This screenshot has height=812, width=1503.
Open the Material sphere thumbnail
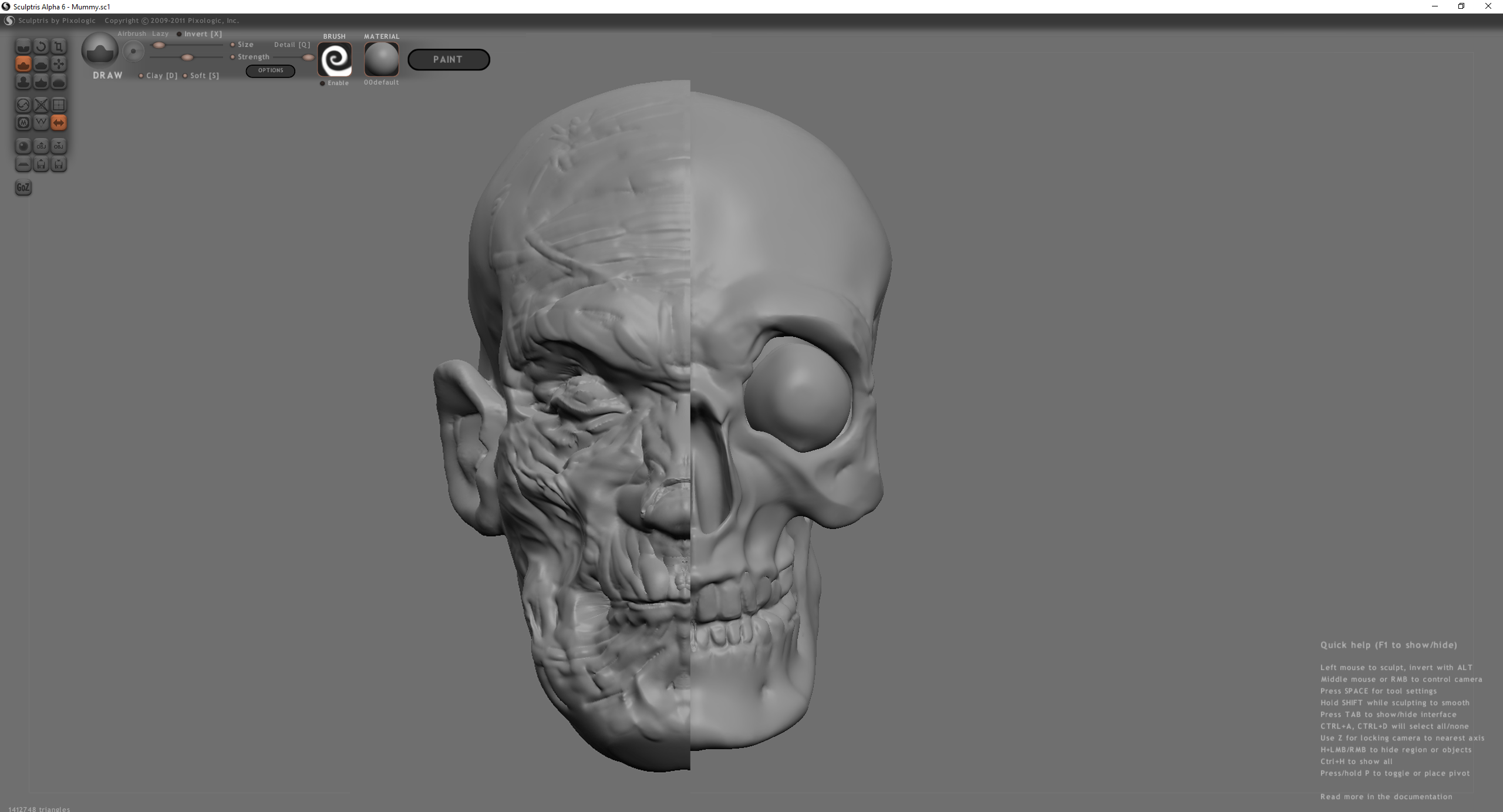[382, 59]
